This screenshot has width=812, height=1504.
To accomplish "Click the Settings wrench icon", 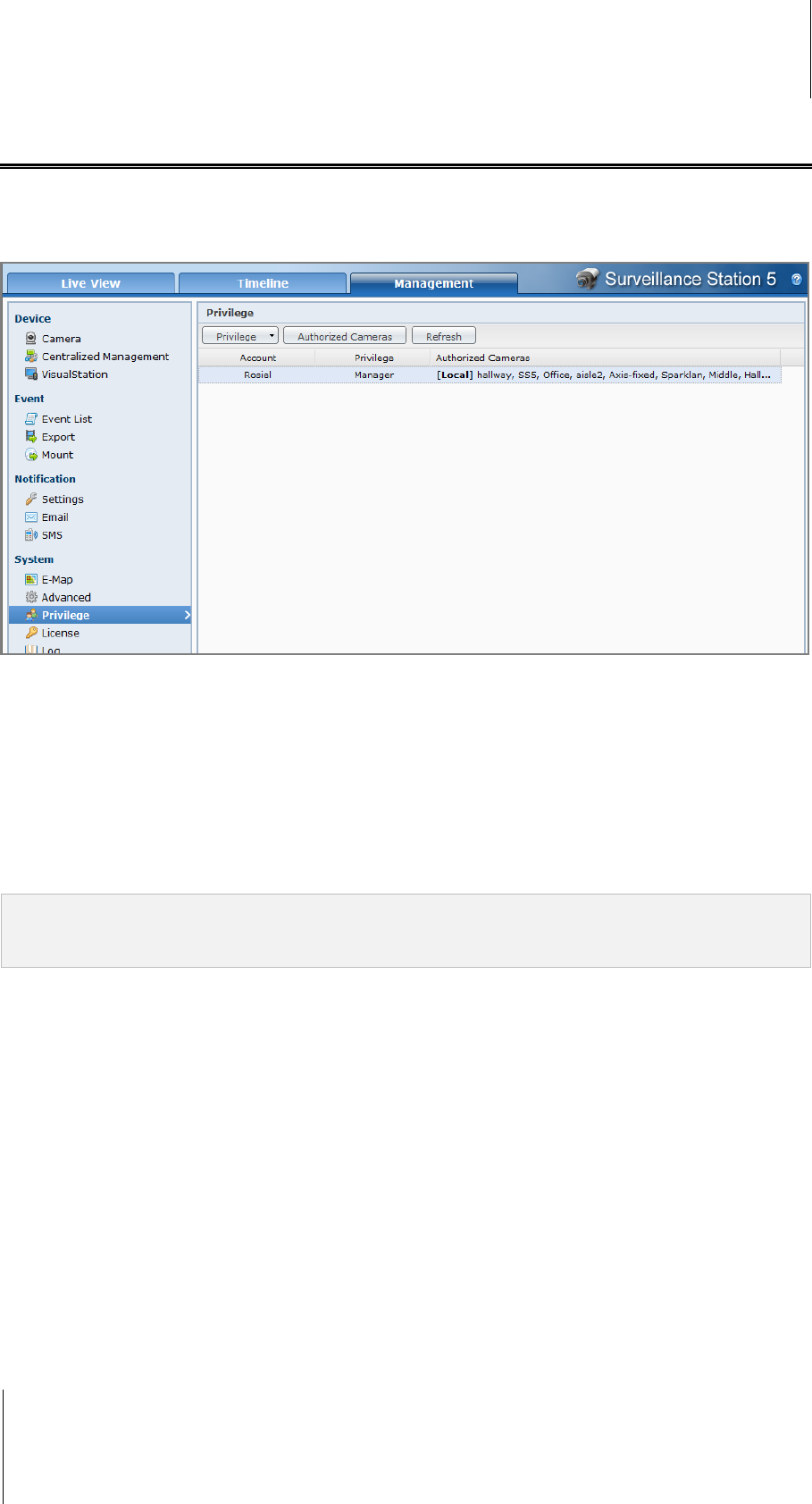I will (31, 500).
